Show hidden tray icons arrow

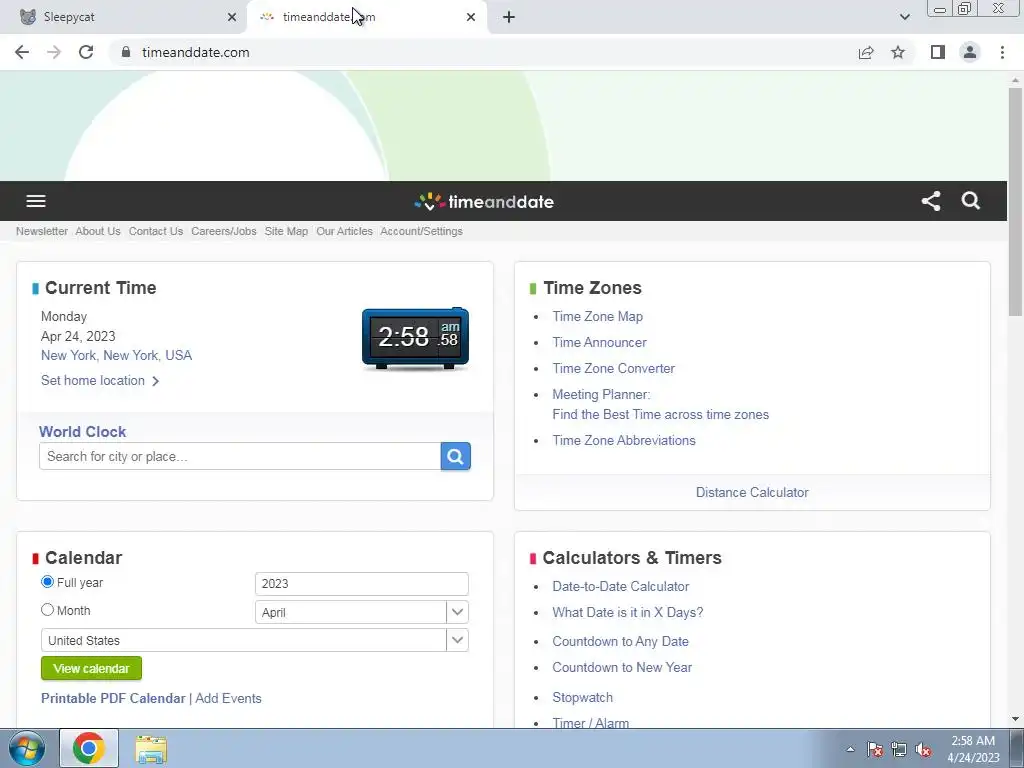coord(850,749)
